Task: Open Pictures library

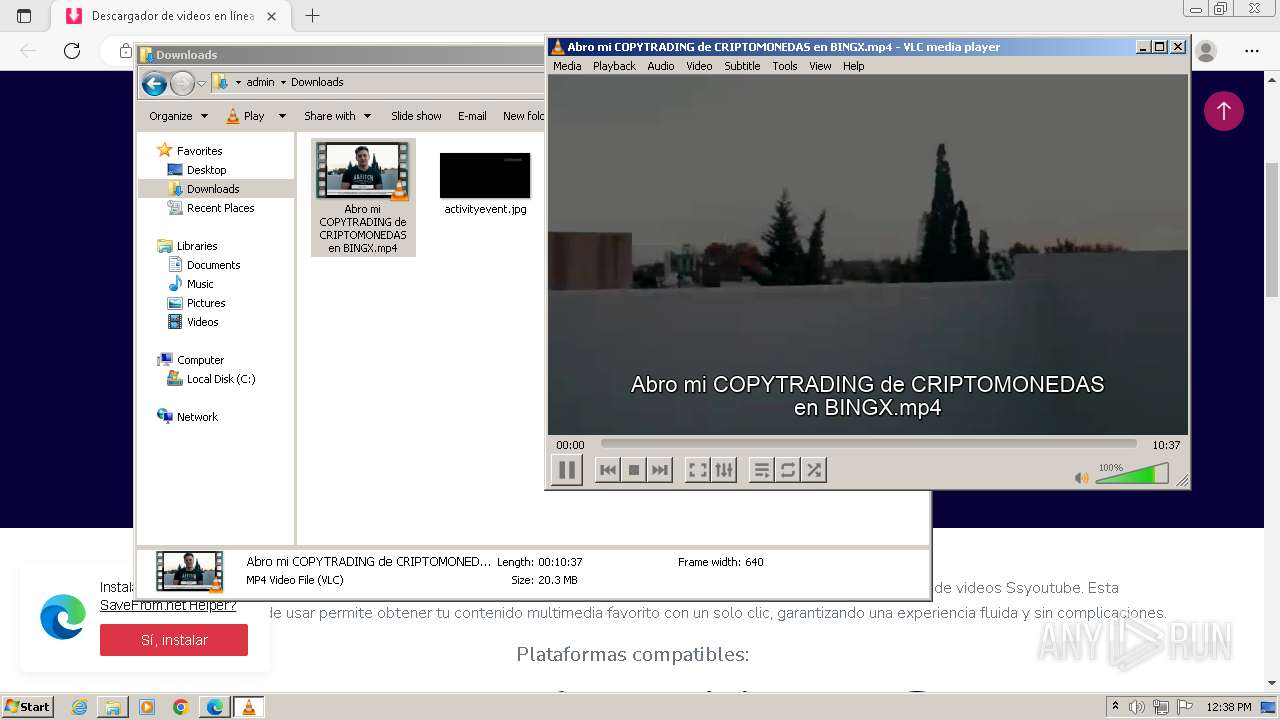Action: pyautogui.click(x=206, y=303)
